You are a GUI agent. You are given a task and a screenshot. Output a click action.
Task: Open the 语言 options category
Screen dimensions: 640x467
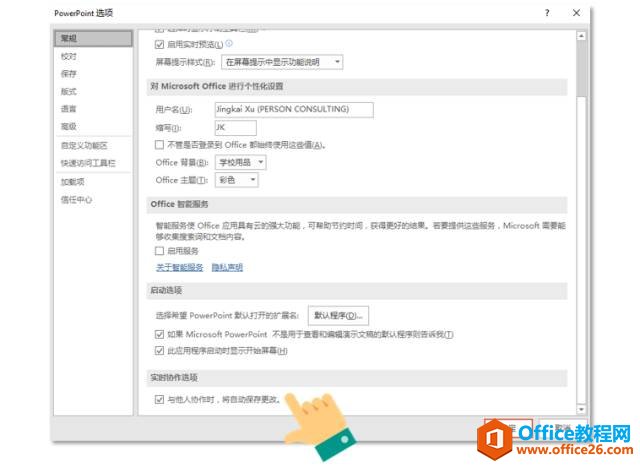click(x=69, y=109)
